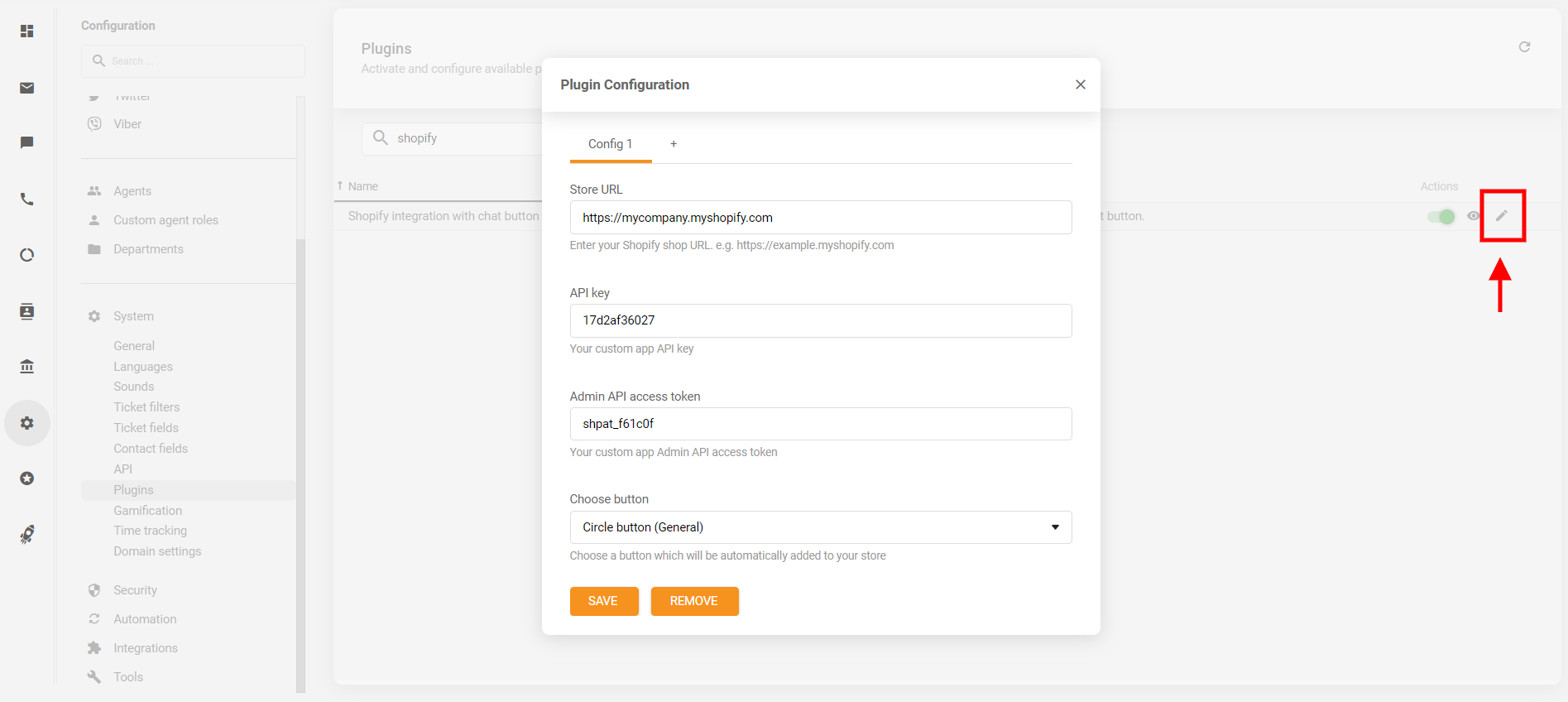
Task: Click the rocket icon in left sidebar
Action: pyautogui.click(x=27, y=535)
